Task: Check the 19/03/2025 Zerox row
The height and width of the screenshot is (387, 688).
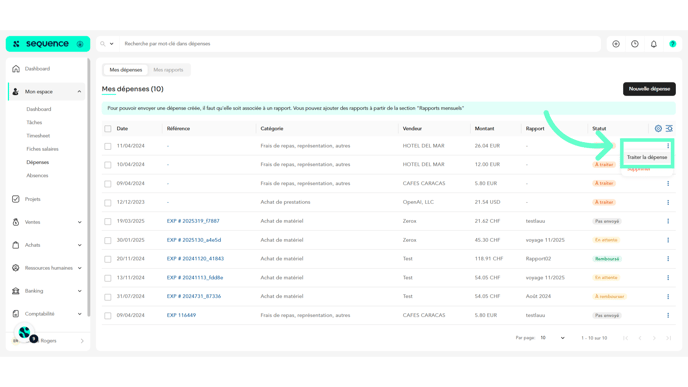Action: (108, 222)
